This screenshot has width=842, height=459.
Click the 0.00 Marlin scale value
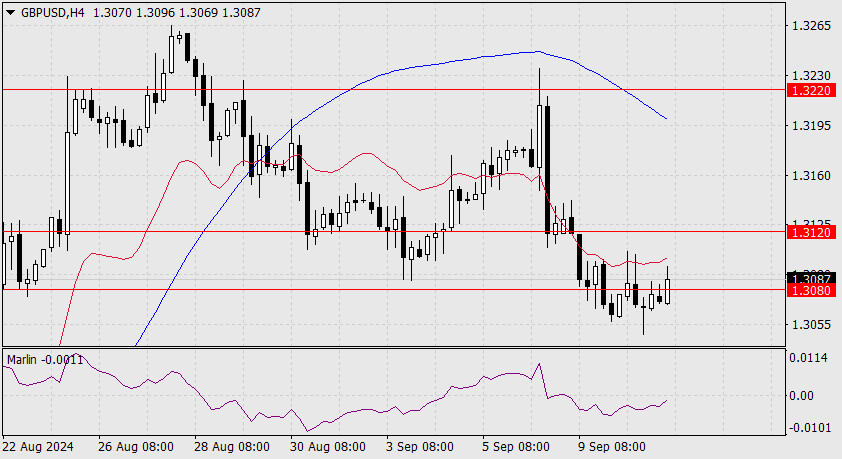(802, 396)
